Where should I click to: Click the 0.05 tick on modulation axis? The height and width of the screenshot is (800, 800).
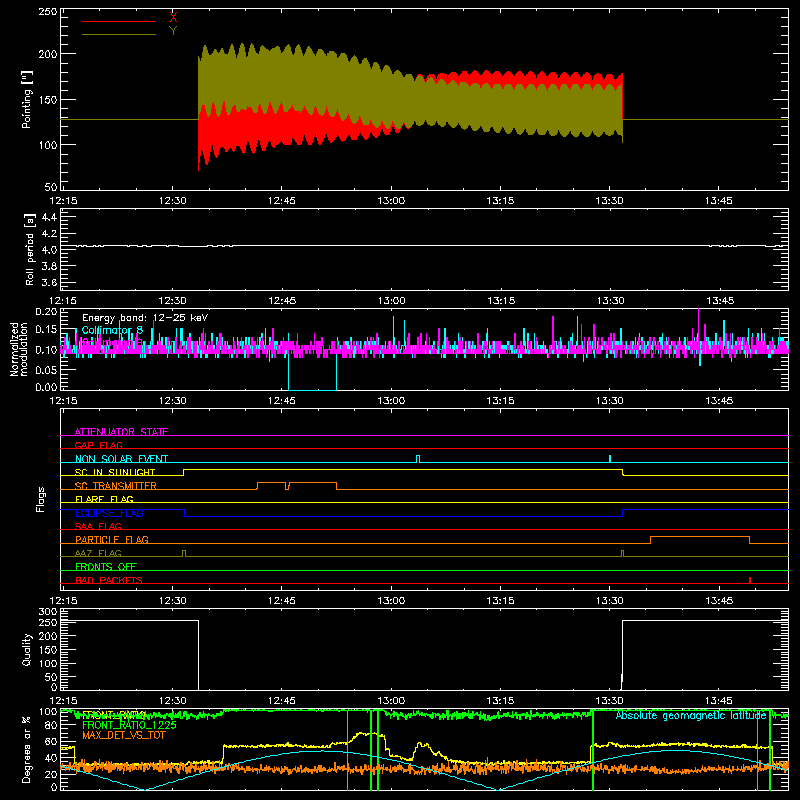click(46, 369)
